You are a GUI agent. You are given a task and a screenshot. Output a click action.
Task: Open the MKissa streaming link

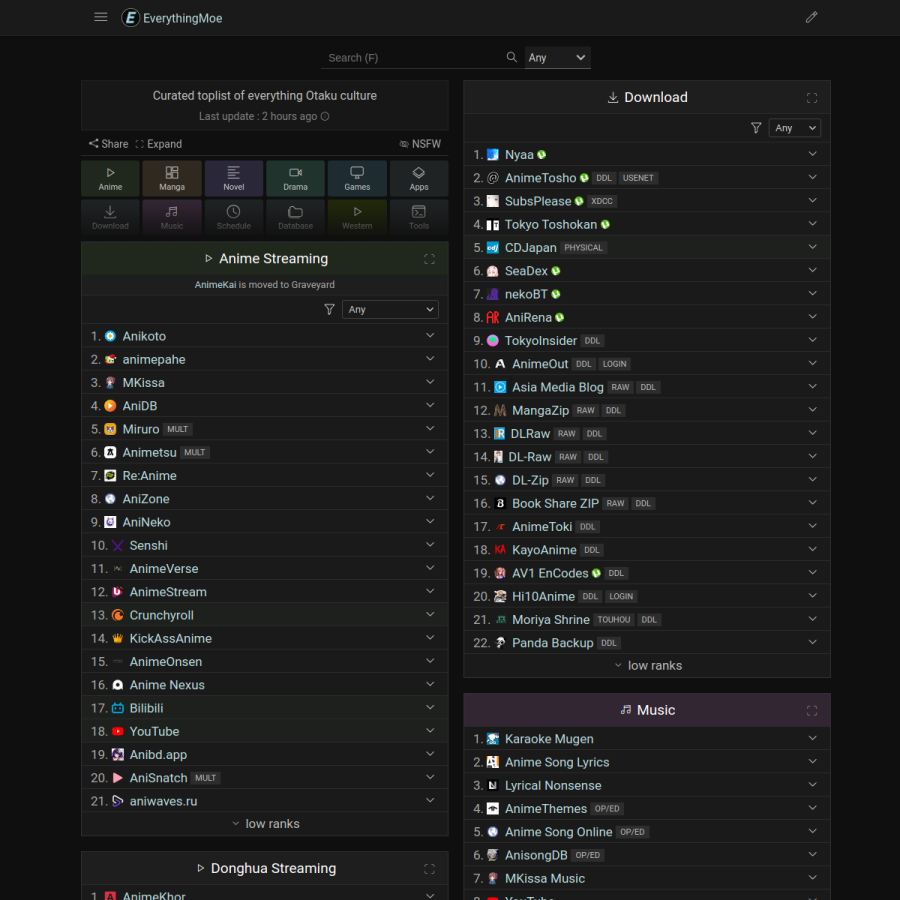click(143, 383)
